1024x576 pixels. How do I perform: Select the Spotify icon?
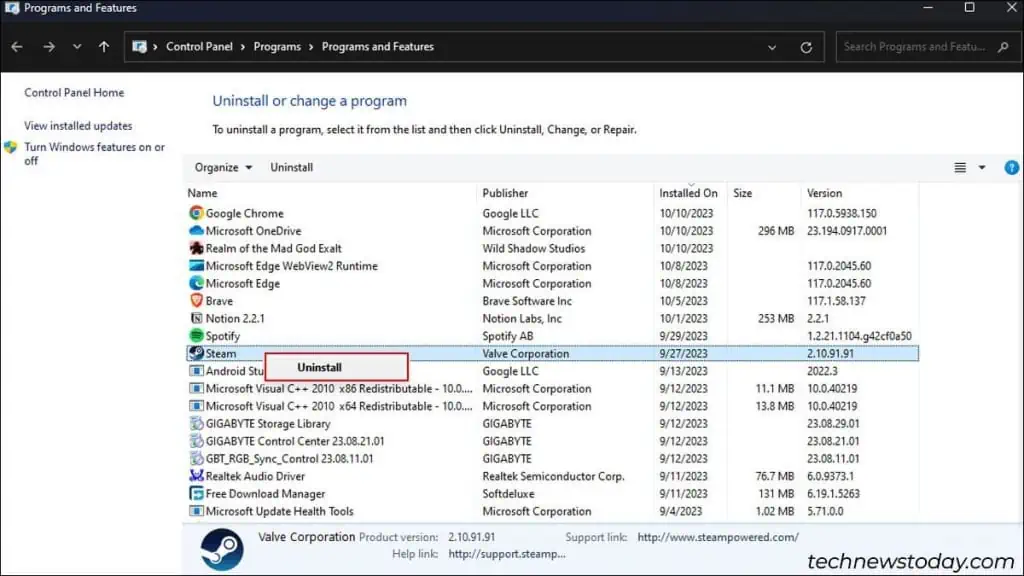(x=196, y=335)
